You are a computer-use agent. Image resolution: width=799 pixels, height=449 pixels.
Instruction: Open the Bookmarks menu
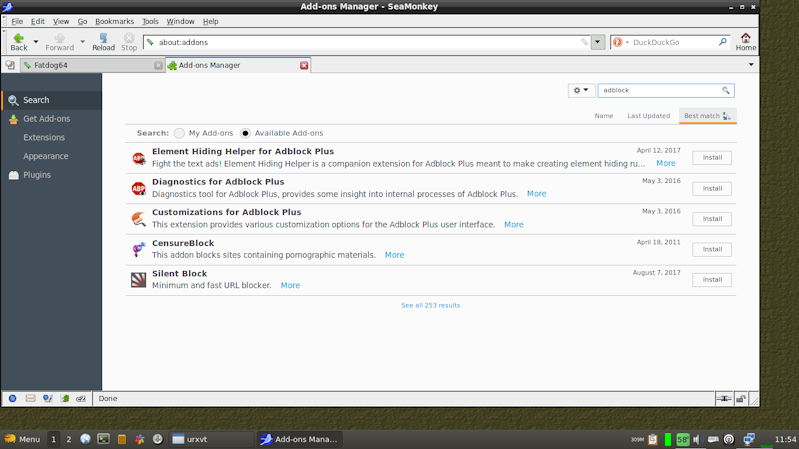[114, 21]
